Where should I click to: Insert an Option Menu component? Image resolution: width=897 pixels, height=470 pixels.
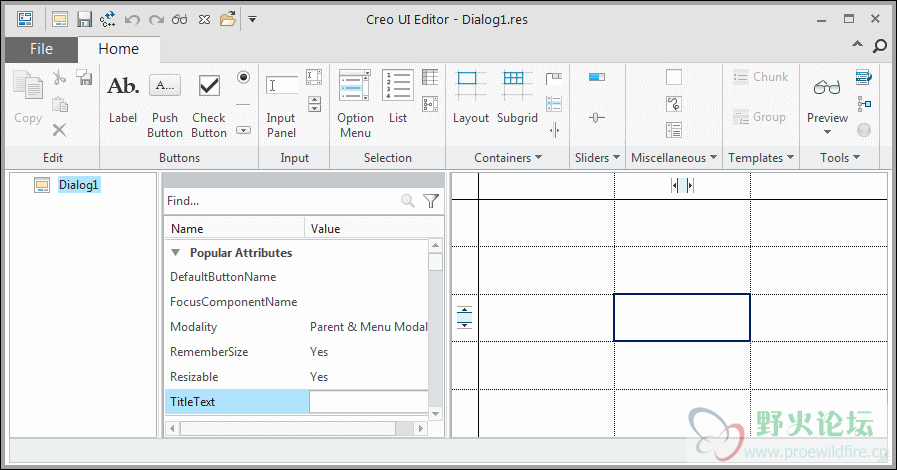pos(355,105)
